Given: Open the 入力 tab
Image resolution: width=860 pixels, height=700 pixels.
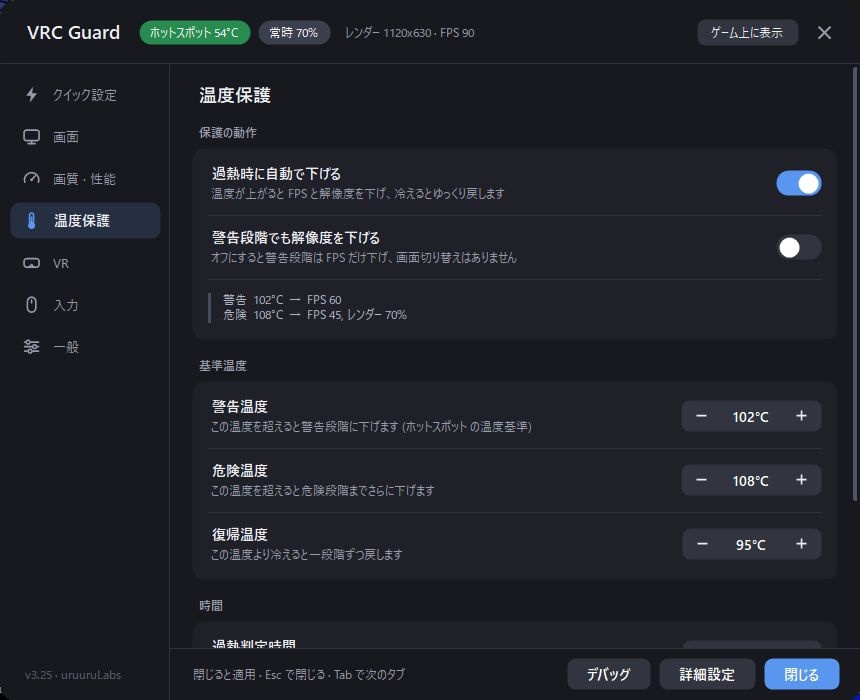Looking at the screenshot, I should click(x=86, y=305).
